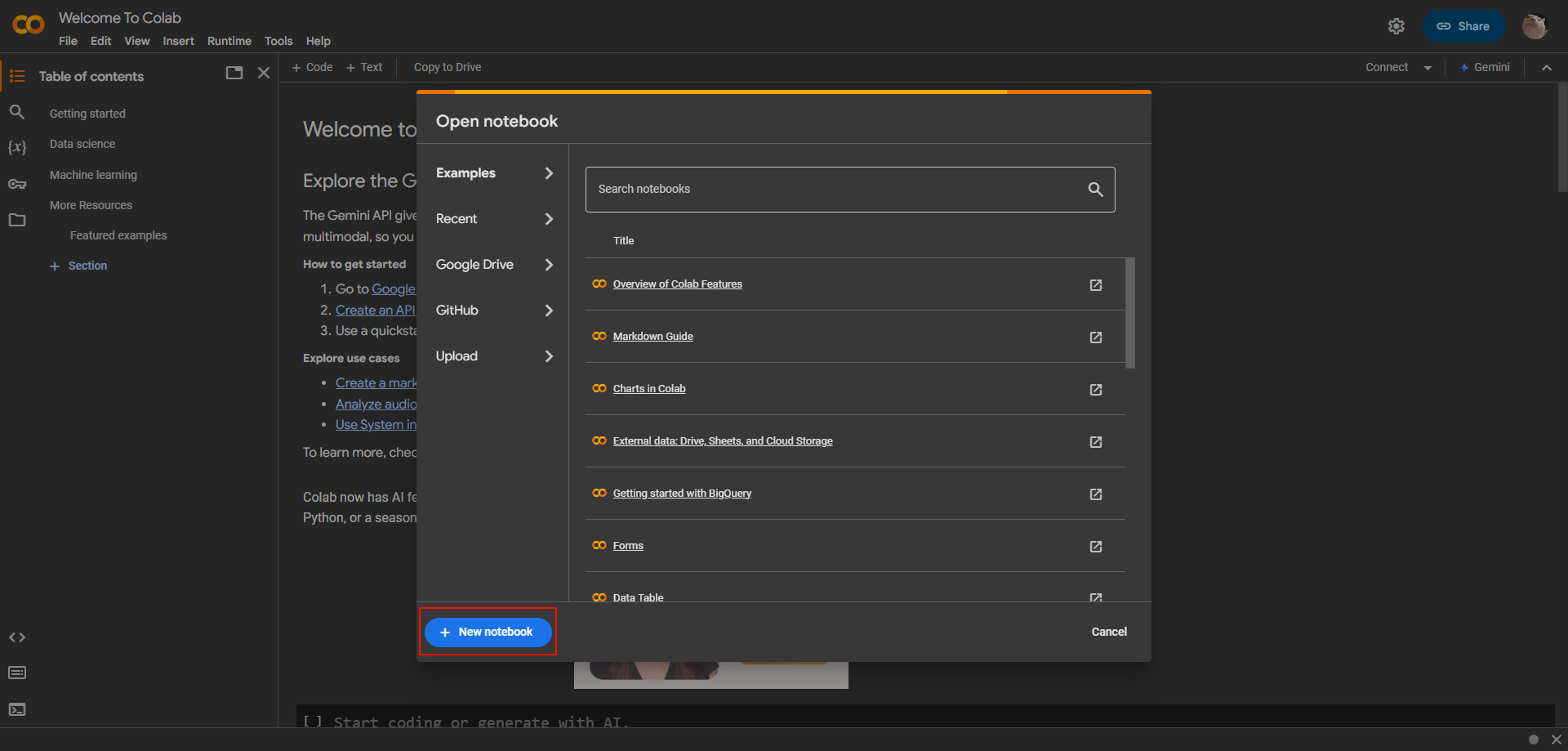Click the Colab logo icon
This screenshot has width=1568, height=751.
(29, 25)
